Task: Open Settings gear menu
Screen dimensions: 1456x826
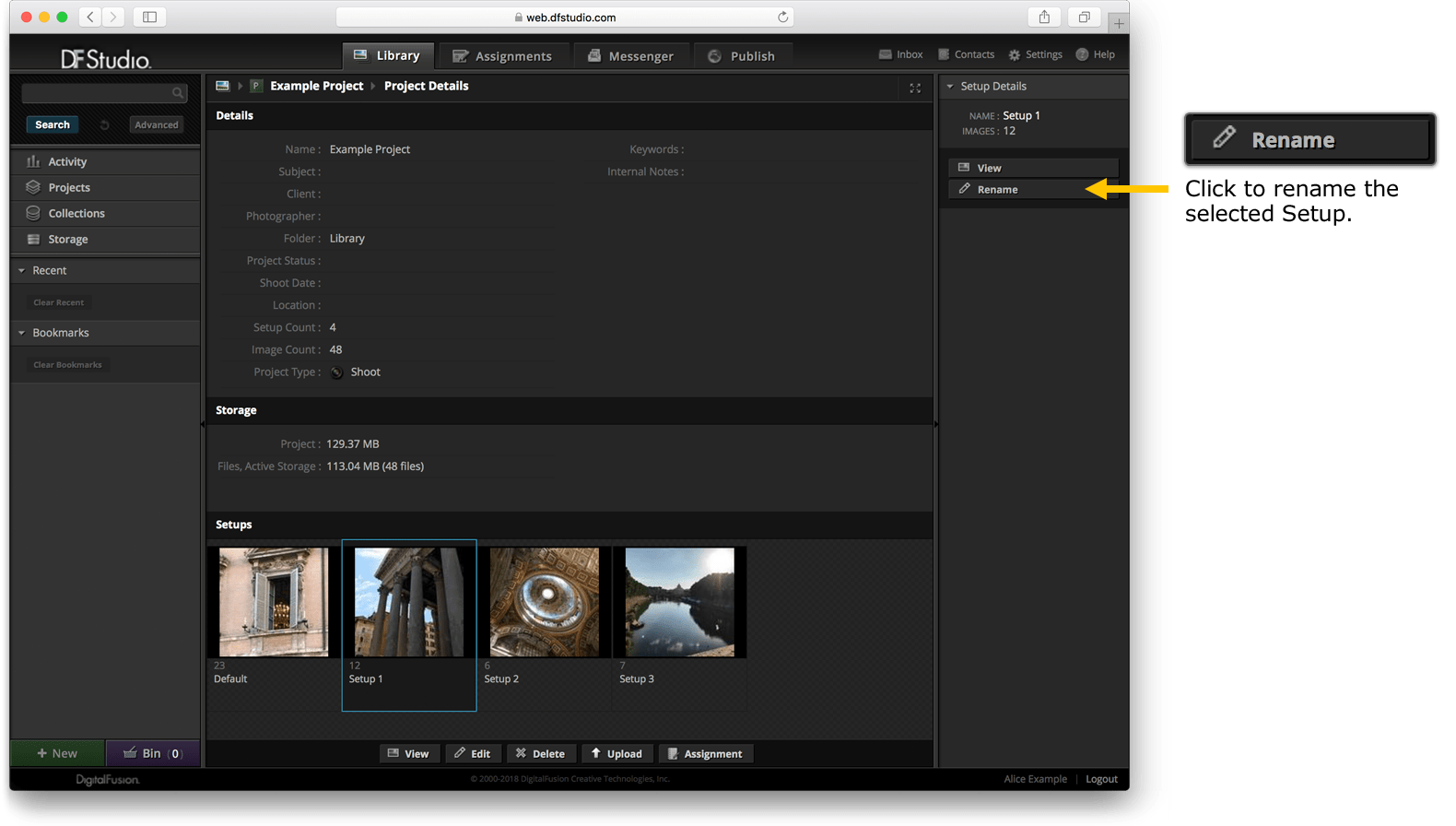Action: (x=1035, y=54)
